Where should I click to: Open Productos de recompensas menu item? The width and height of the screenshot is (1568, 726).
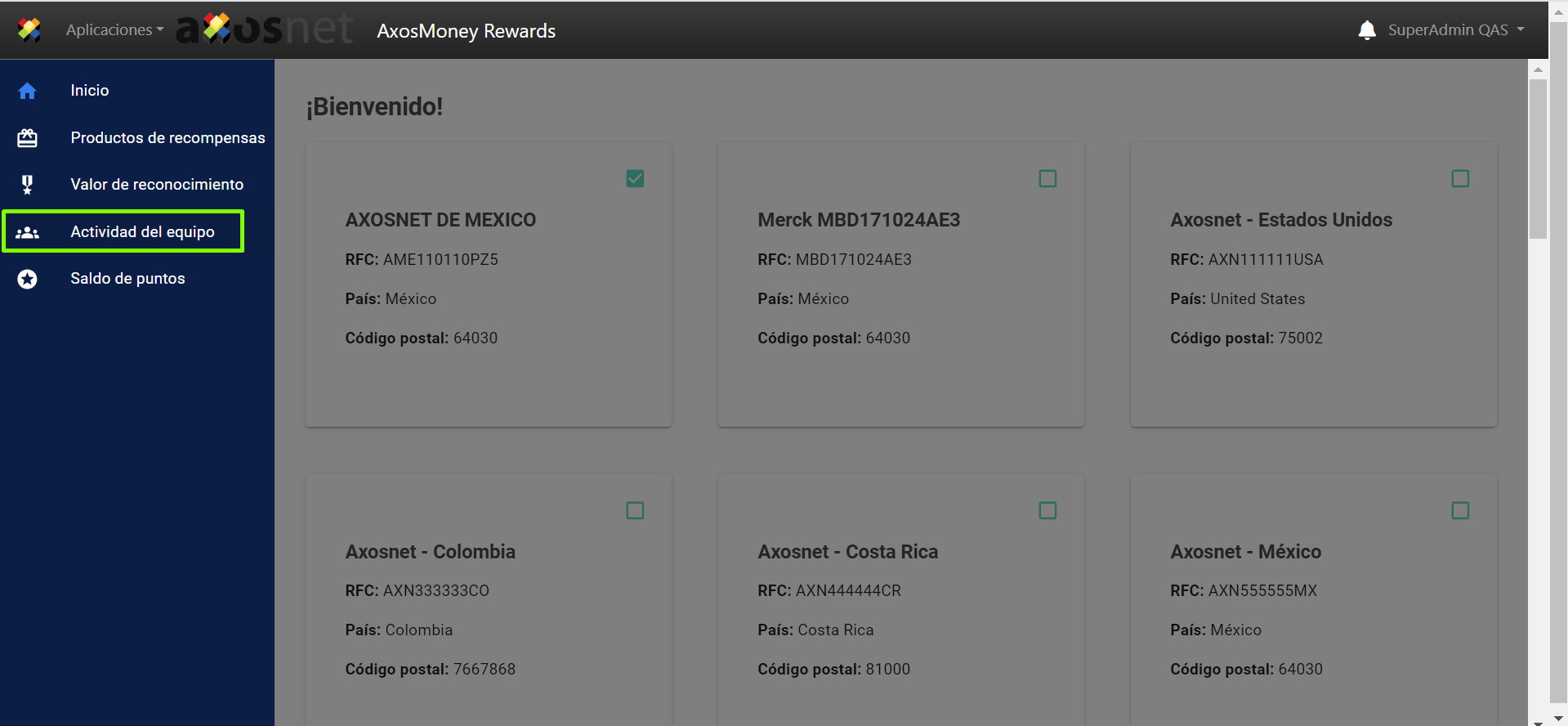pos(168,138)
